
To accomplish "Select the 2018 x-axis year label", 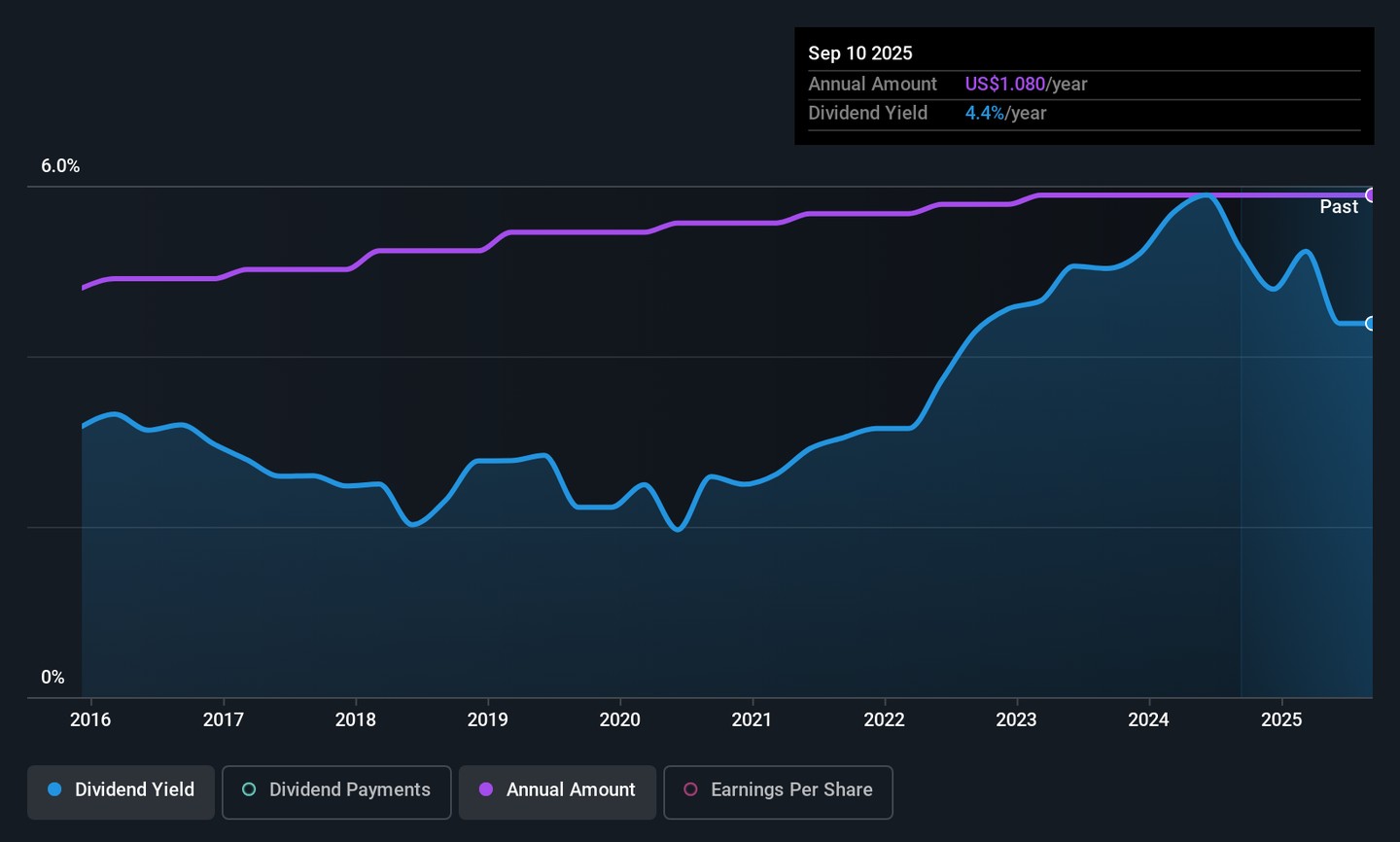I will [356, 720].
